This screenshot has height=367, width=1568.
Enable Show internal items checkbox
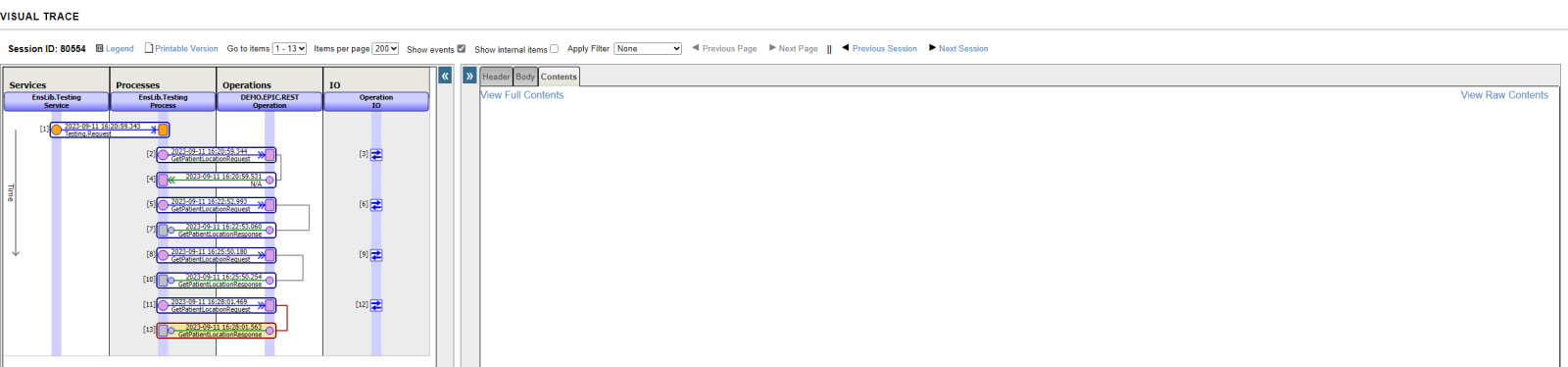click(x=555, y=49)
